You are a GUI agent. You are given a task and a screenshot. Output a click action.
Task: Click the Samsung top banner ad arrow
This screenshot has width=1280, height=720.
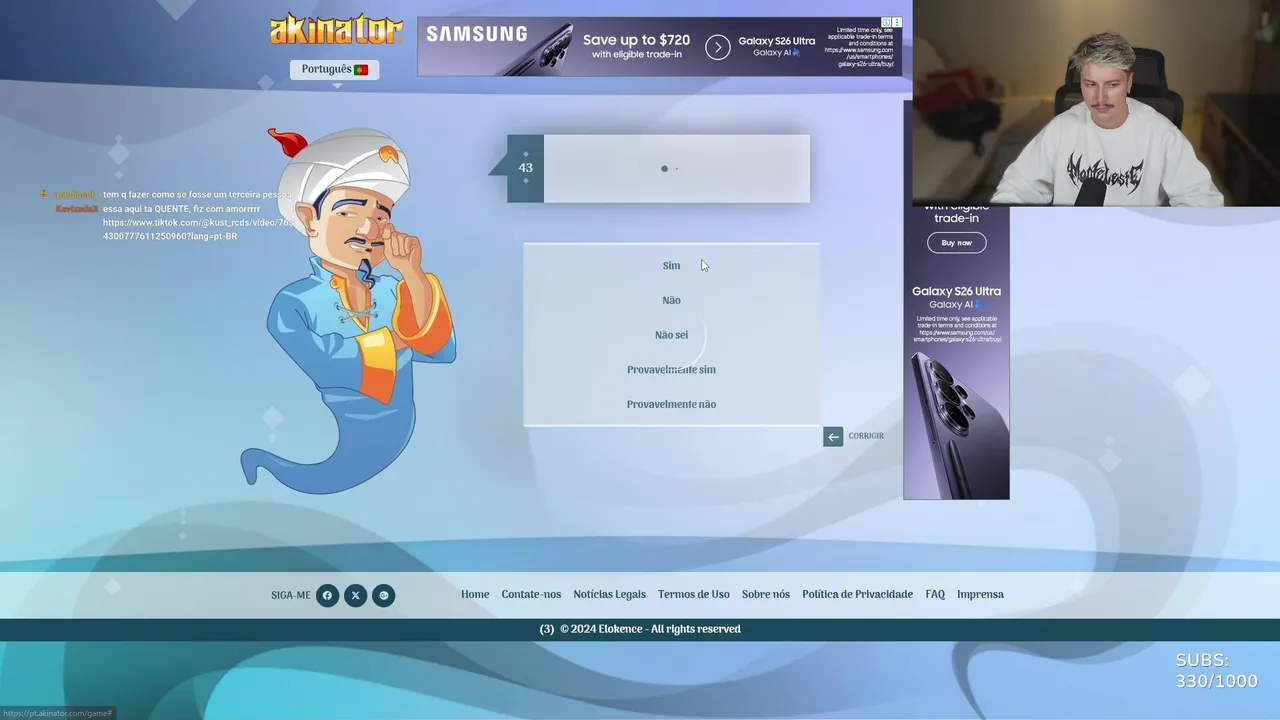pyautogui.click(x=718, y=47)
